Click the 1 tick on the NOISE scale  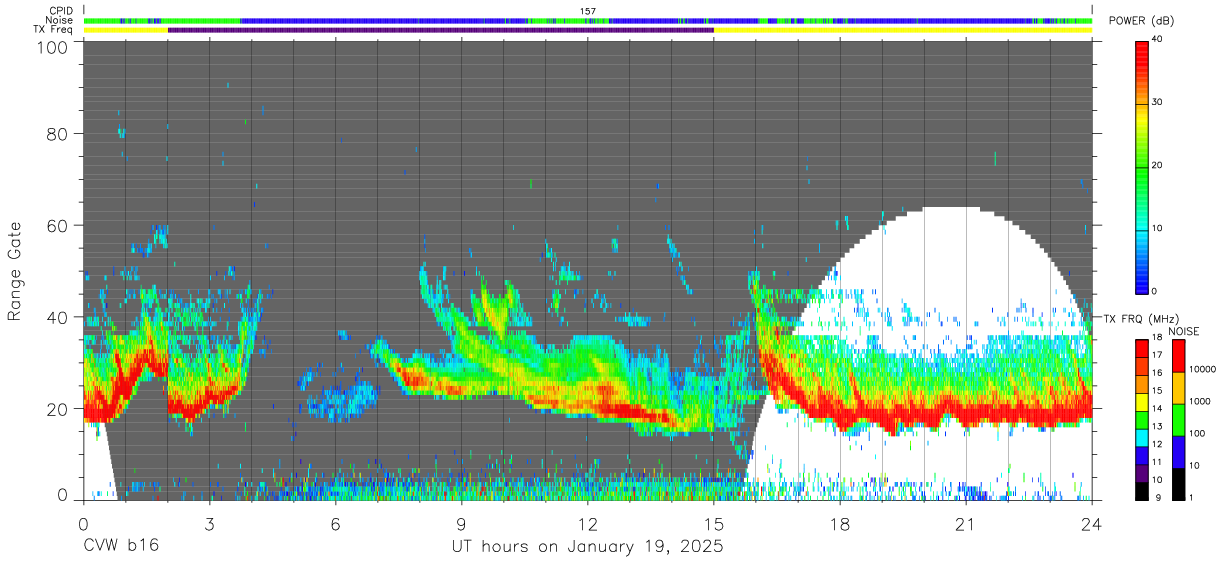click(x=1191, y=497)
